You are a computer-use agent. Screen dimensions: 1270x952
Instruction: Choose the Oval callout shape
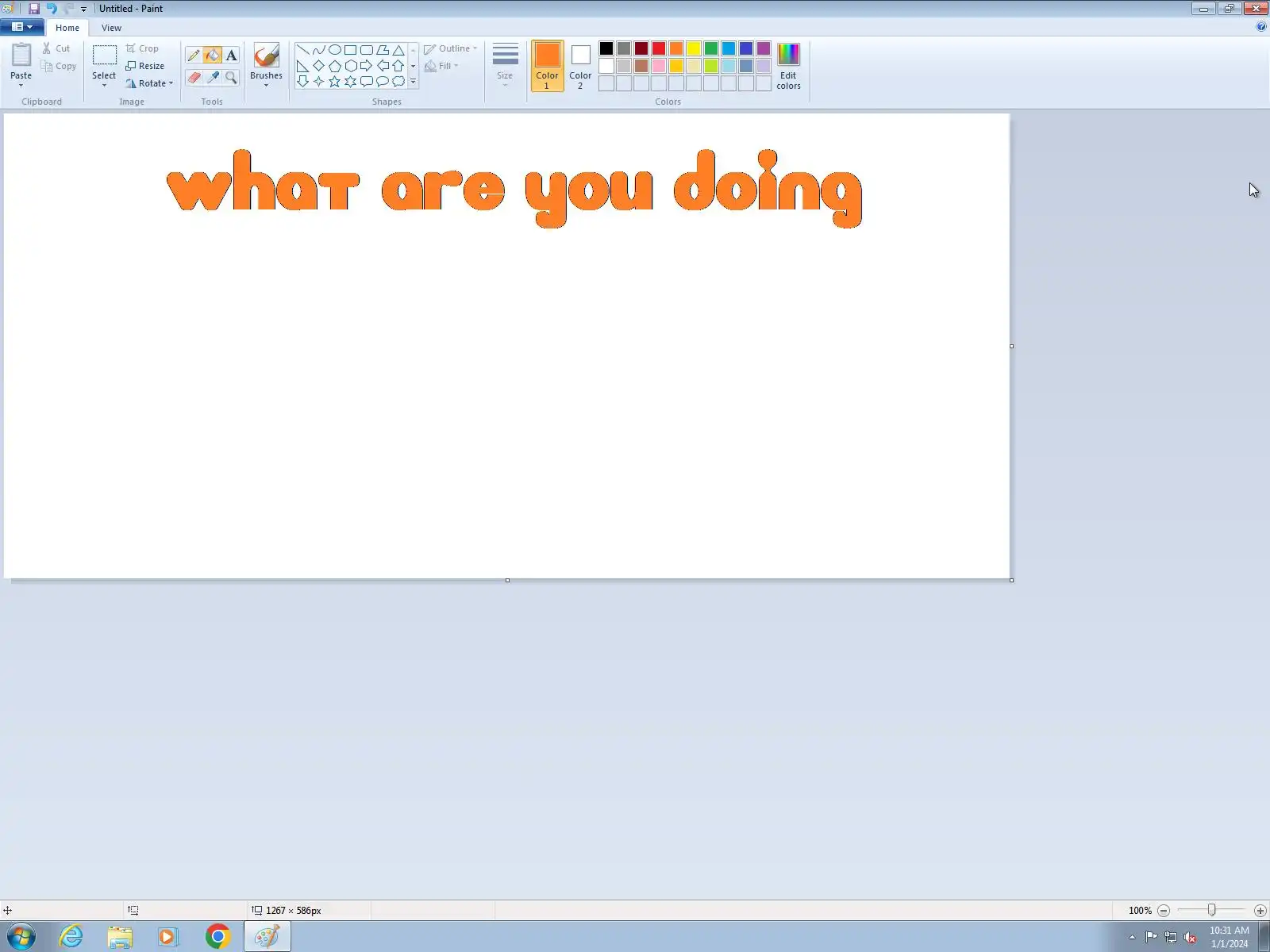pyautogui.click(x=383, y=82)
